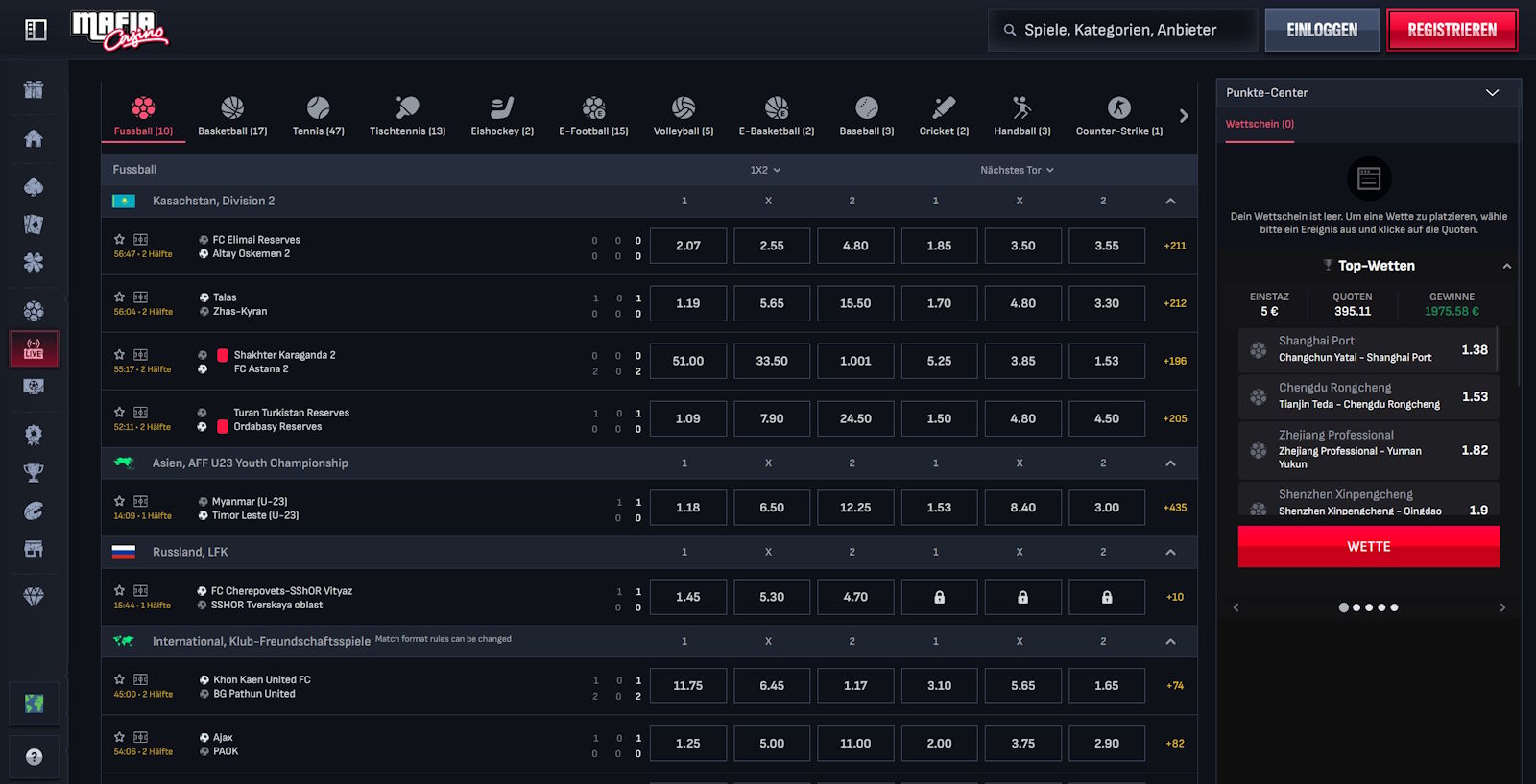The width and height of the screenshot is (1536, 784).
Task: Collapse International Klub-Freundschaftsspiele section
Action: (1170, 641)
